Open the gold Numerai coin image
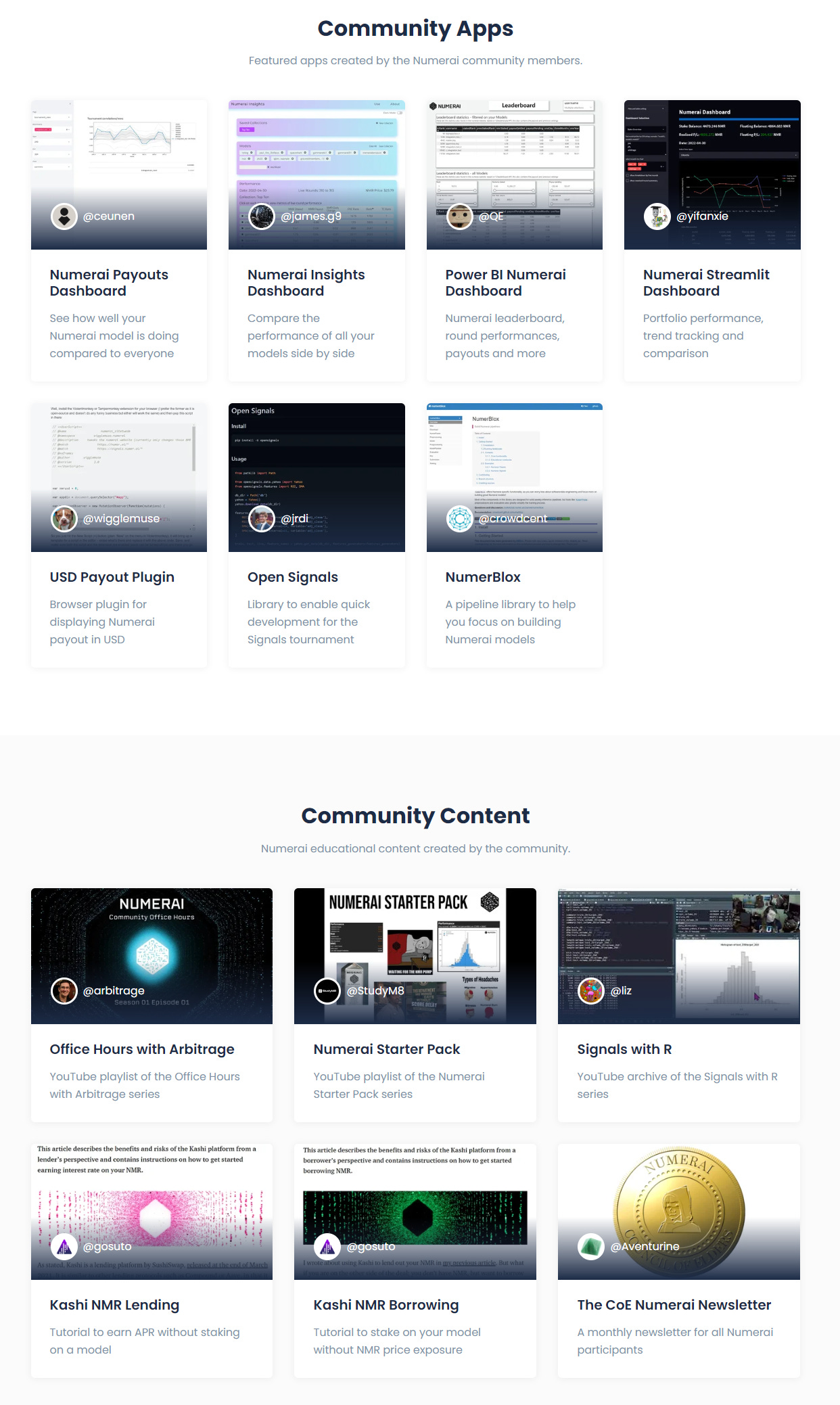Viewport: 840px width, 1405px height. point(679,1212)
